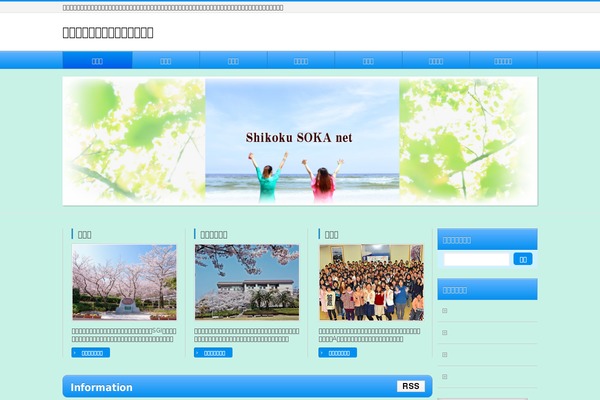
Task: Click the blue button under monument photo card
Action: pos(90,353)
